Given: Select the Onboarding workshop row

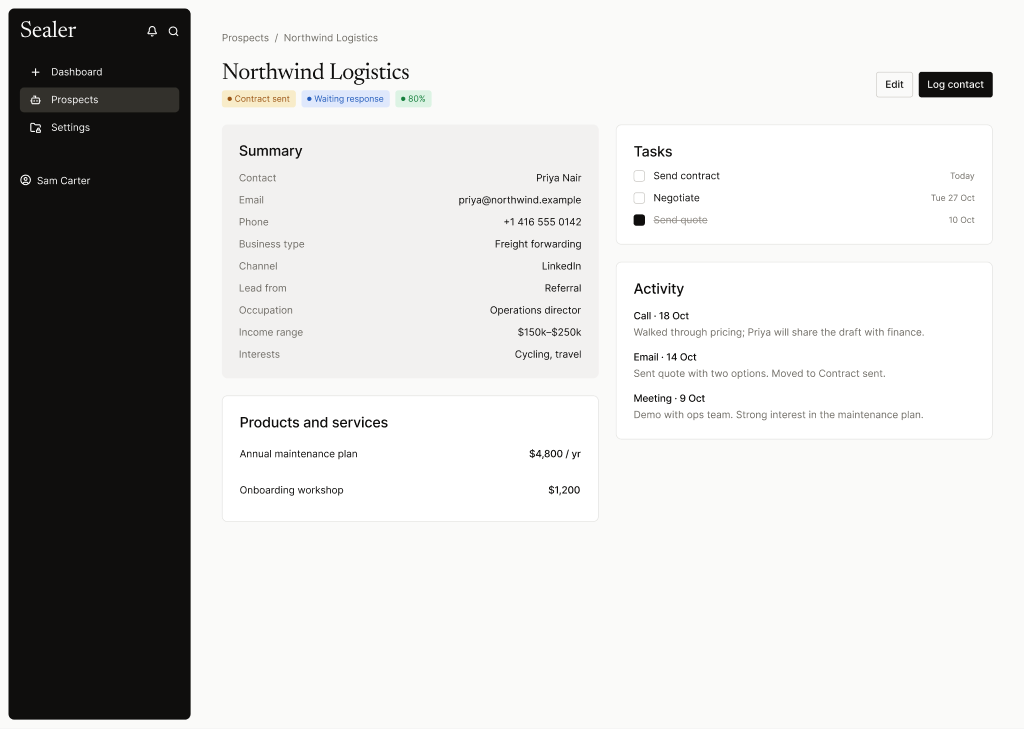Looking at the screenshot, I should click(410, 490).
